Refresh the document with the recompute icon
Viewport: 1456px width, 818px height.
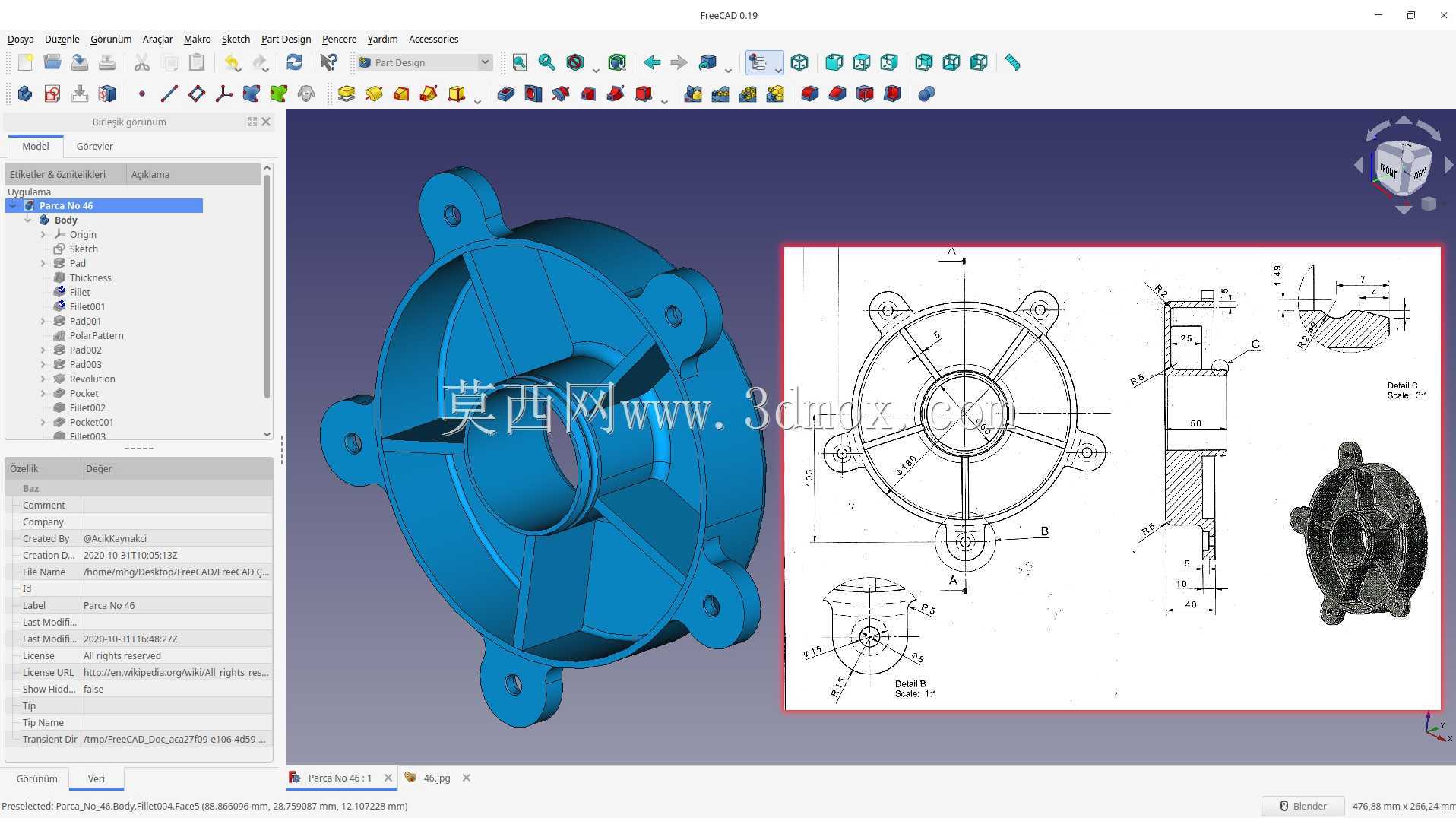point(294,62)
